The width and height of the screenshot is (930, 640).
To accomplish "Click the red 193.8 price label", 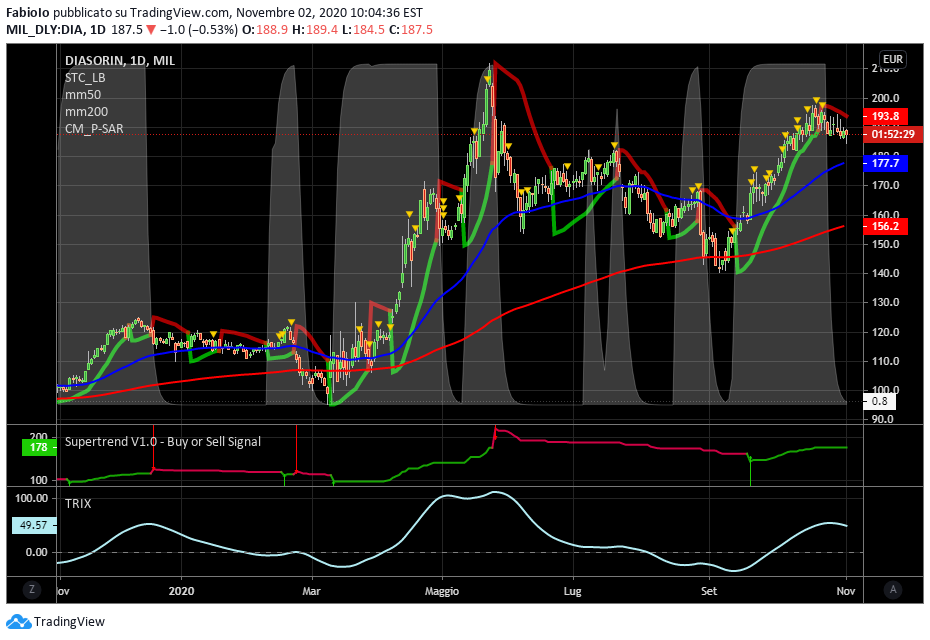I will [x=885, y=116].
